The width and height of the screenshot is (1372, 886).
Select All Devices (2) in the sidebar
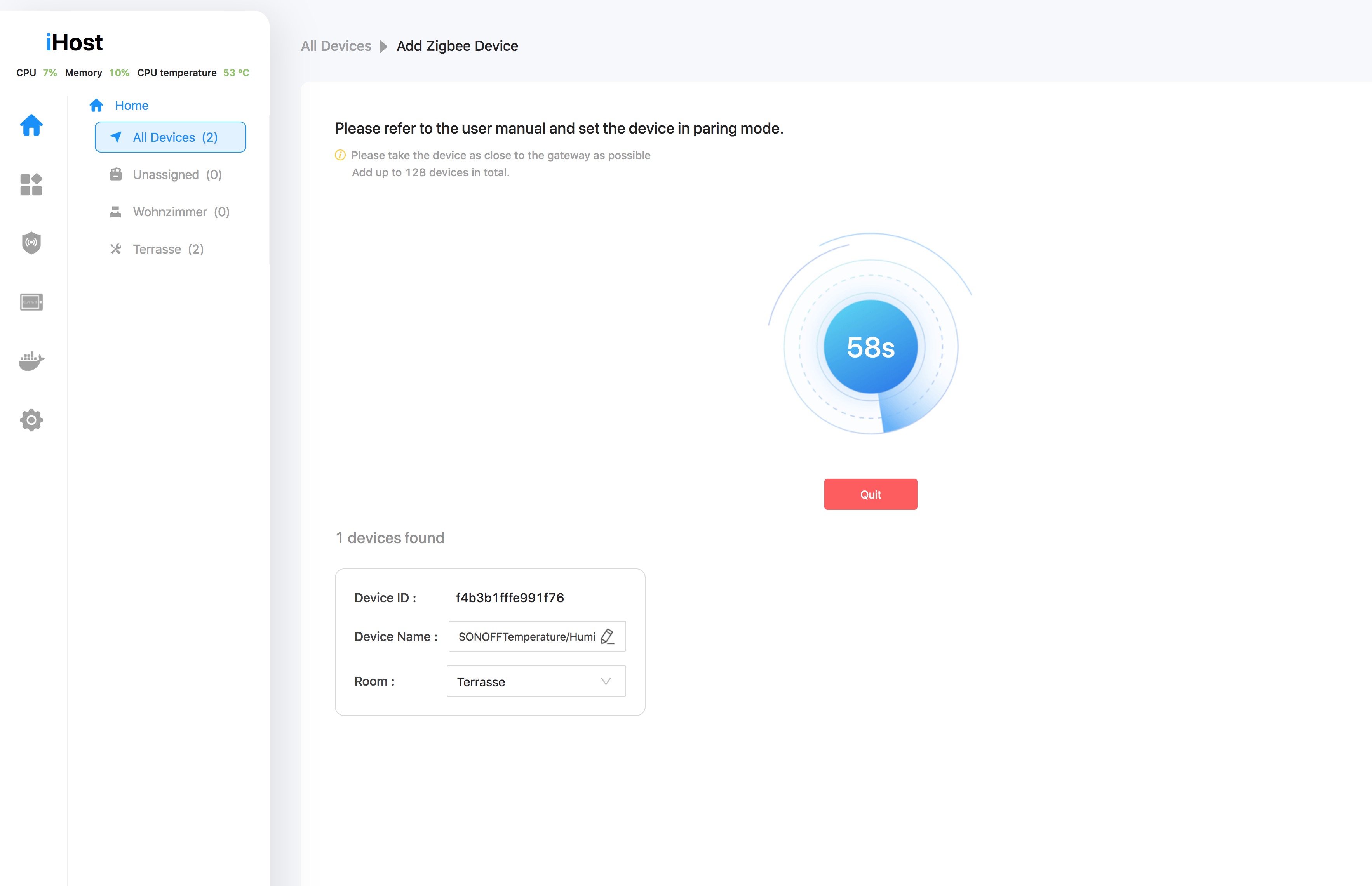(171, 137)
